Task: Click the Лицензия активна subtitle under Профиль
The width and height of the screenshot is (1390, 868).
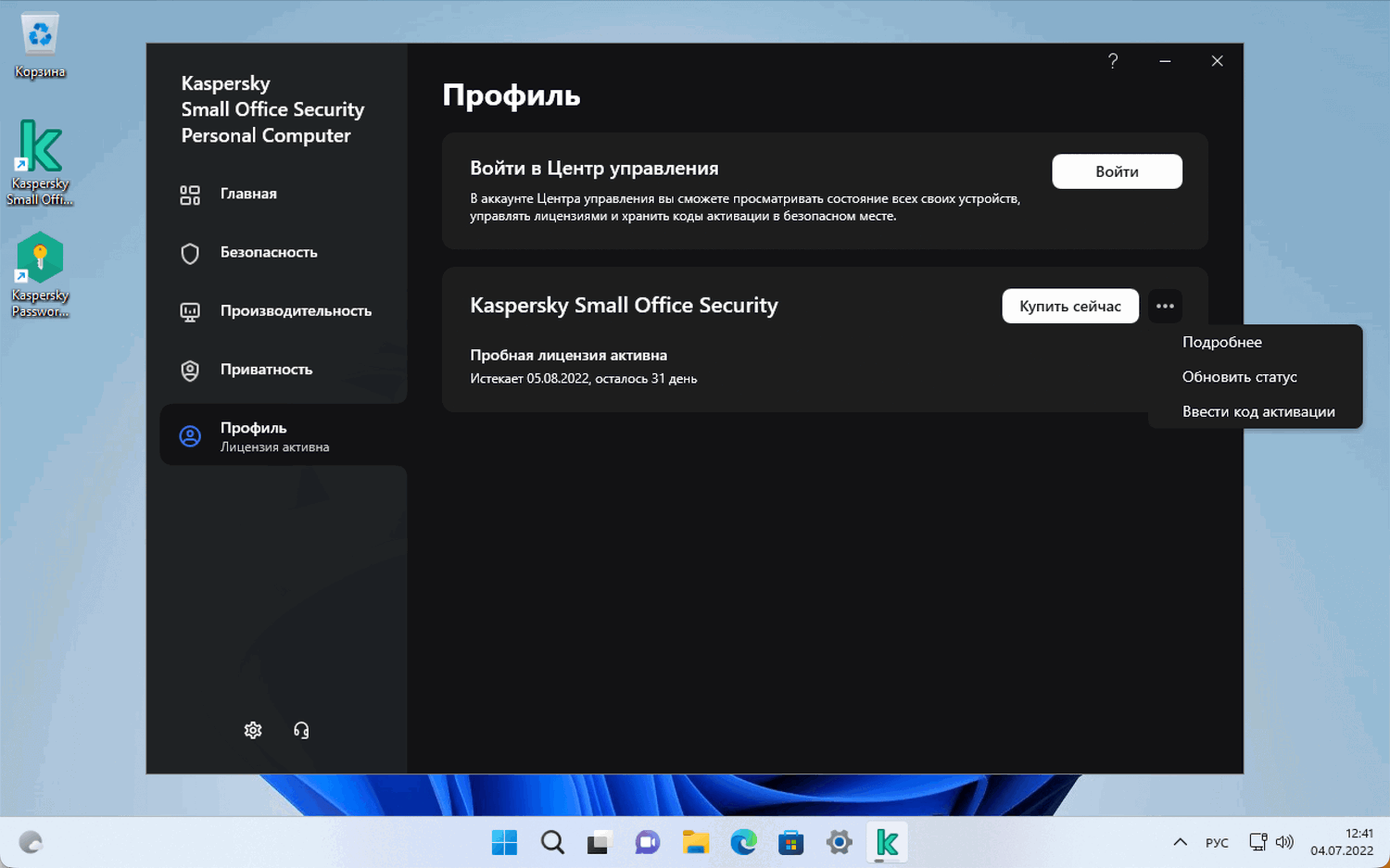Action: tap(274, 447)
